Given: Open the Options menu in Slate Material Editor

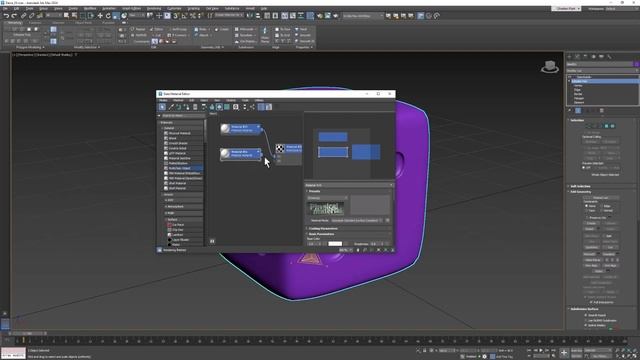Looking at the screenshot, I should pyautogui.click(x=231, y=100).
